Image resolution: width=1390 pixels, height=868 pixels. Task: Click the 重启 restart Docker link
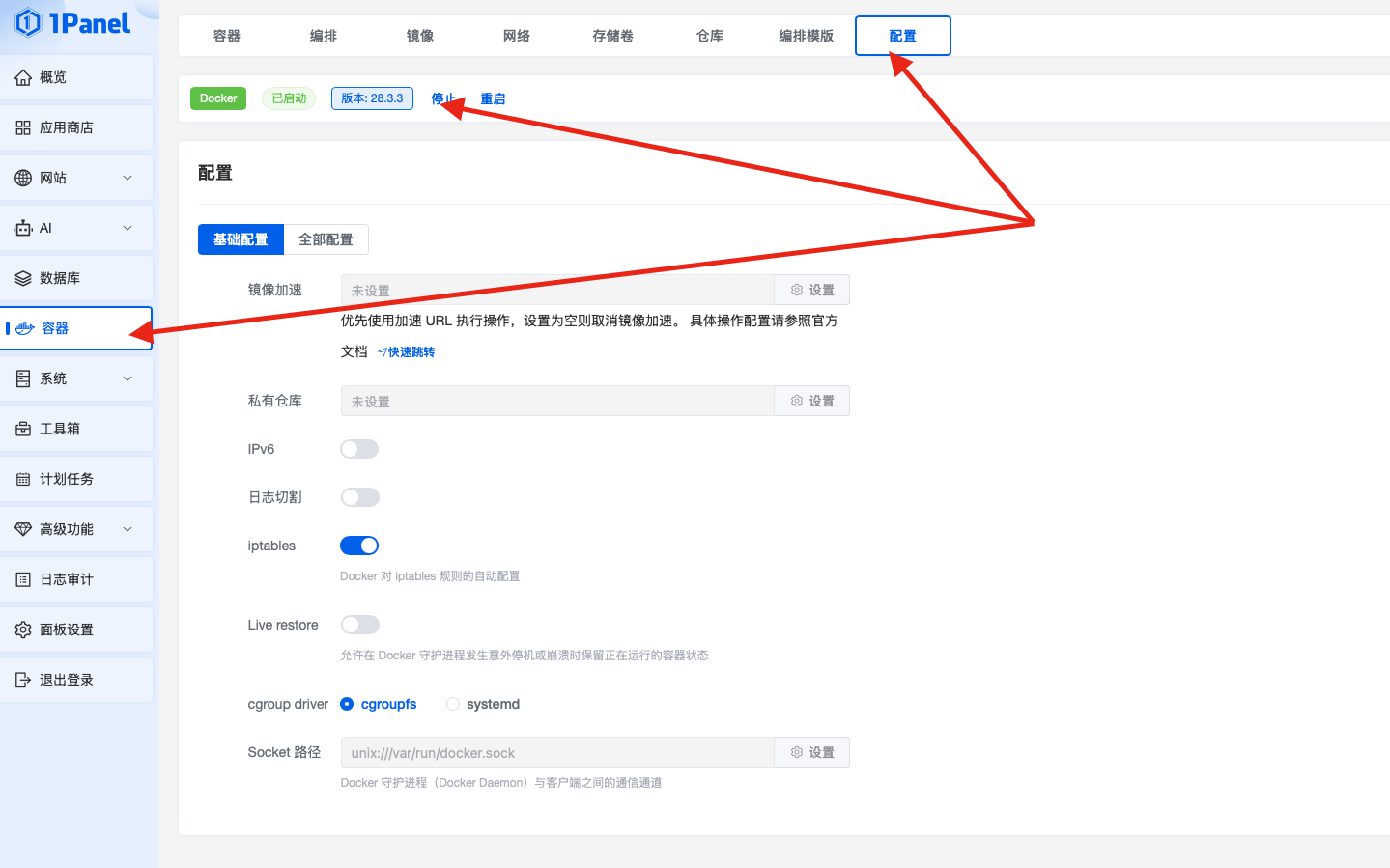coord(493,98)
